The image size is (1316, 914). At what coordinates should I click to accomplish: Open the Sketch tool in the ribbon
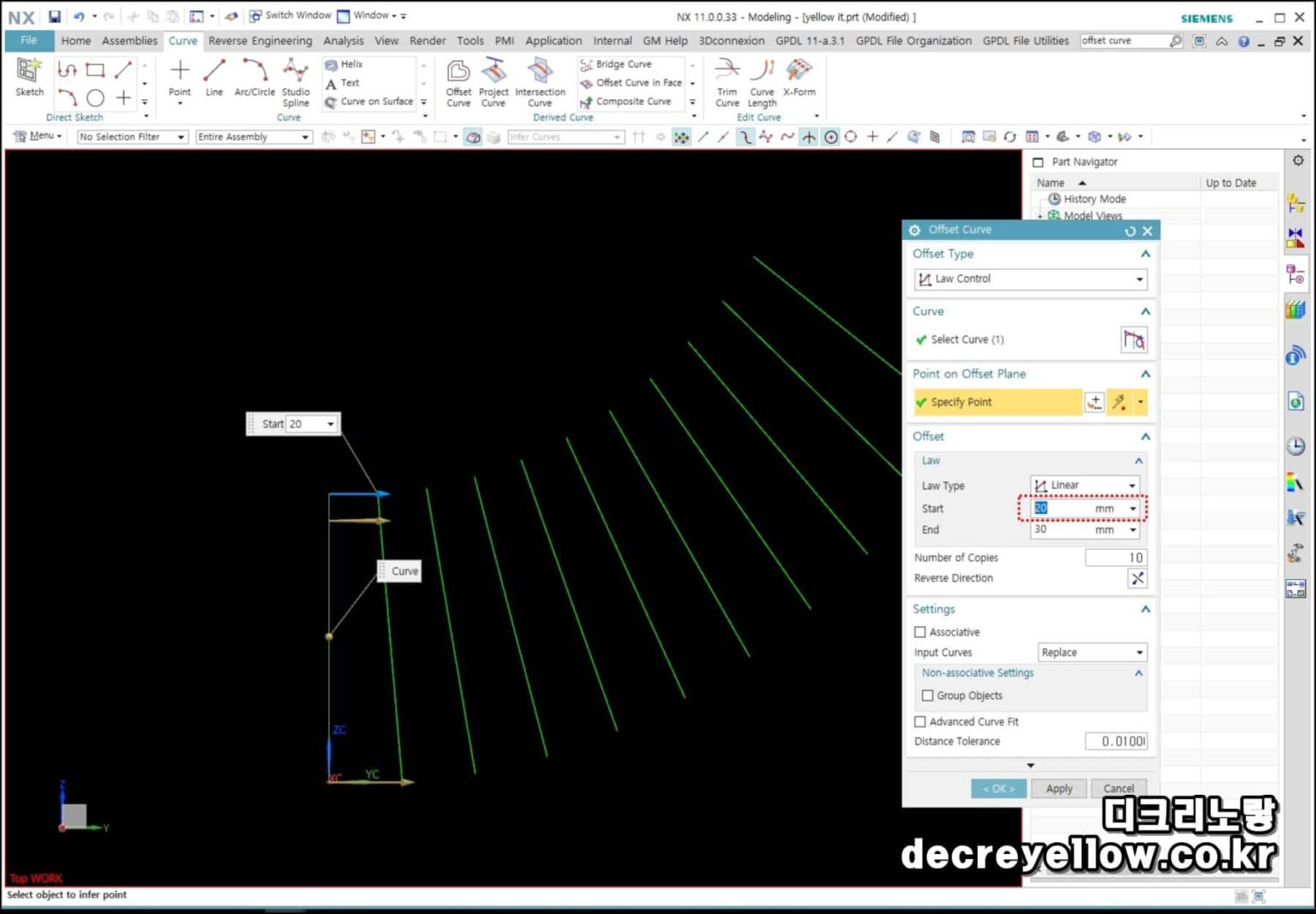point(29,77)
